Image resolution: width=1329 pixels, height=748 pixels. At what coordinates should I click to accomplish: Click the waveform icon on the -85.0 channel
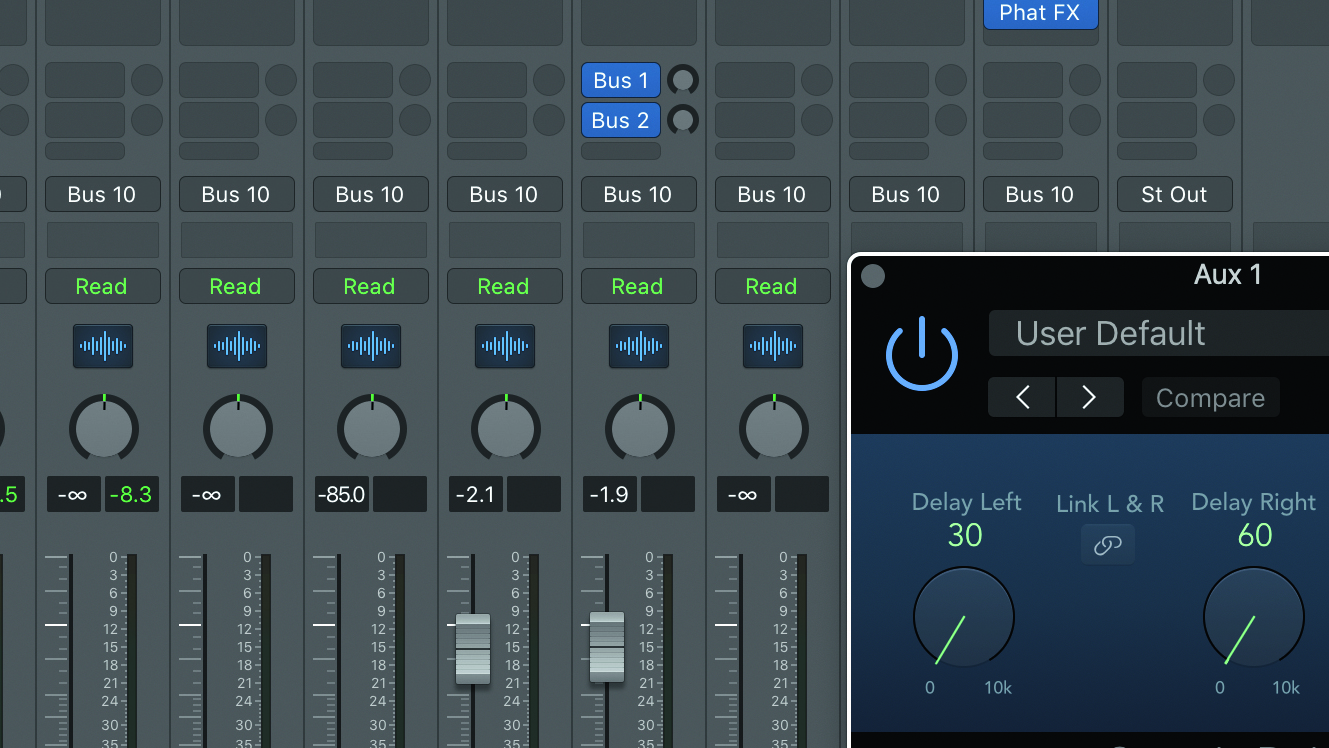pos(371,346)
